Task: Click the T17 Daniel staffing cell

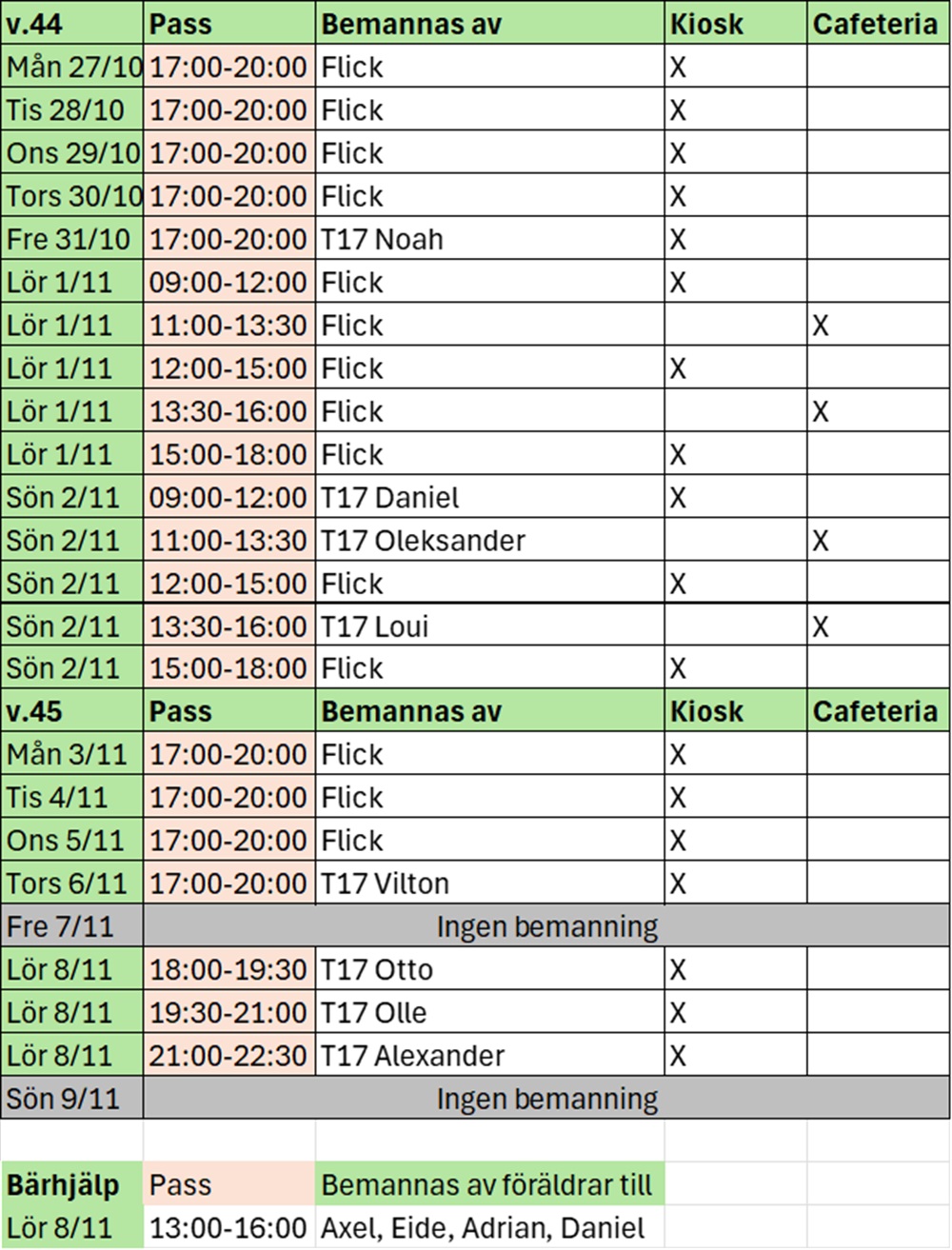Action: coord(489,497)
